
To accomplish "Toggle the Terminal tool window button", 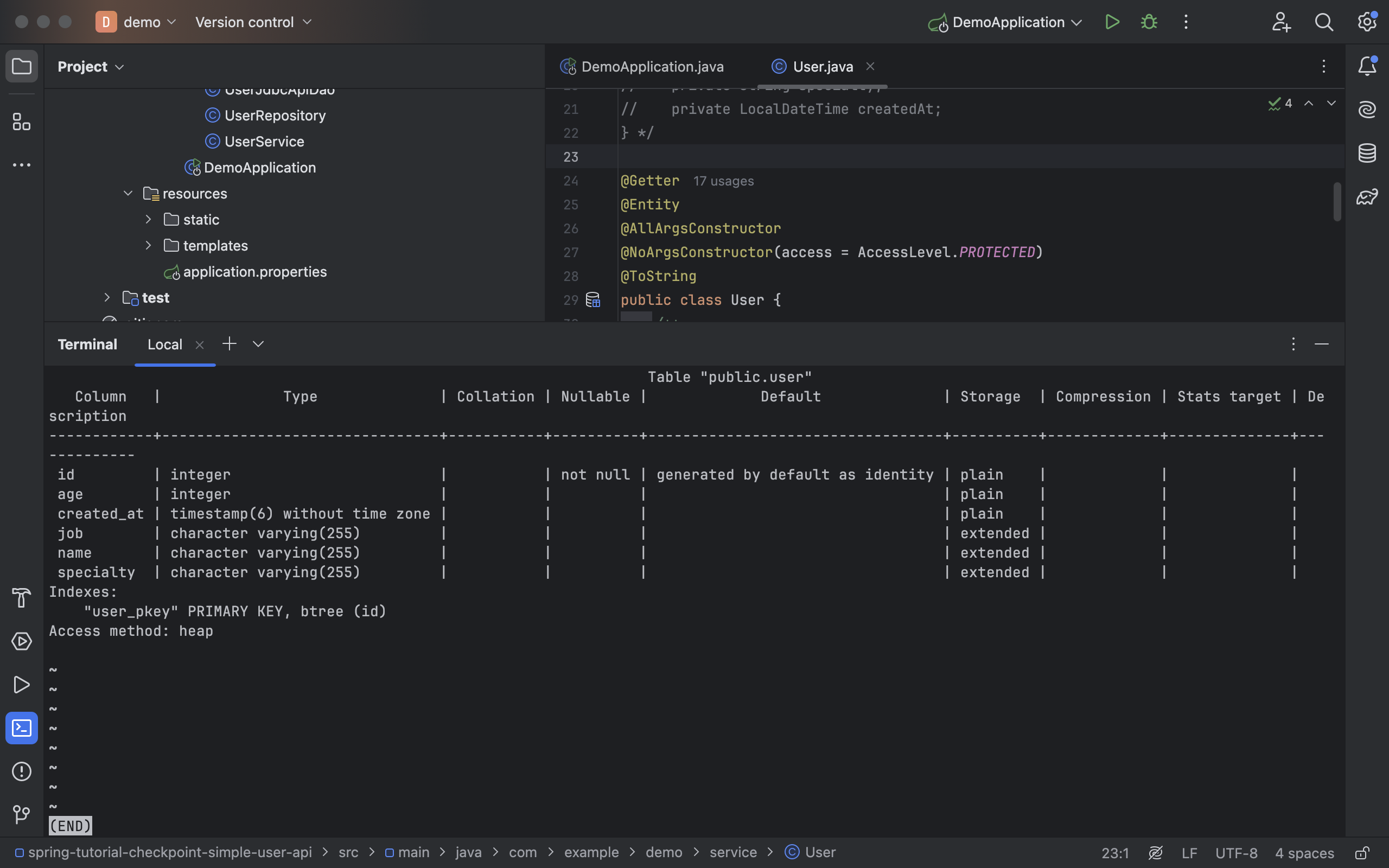I will (x=21, y=728).
